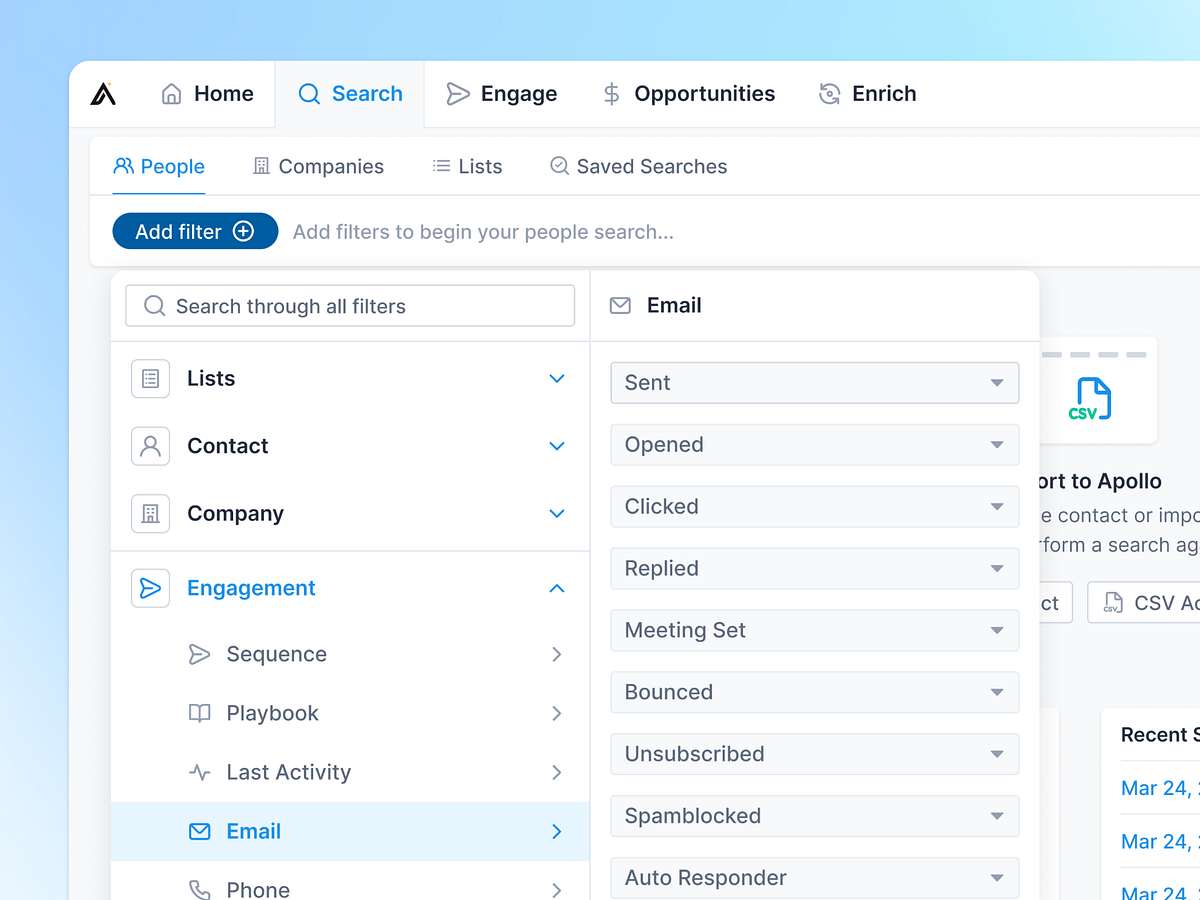Open the Sequence submenu arrow
Screen dimensions: 1200x900
[x=557, y=654]
